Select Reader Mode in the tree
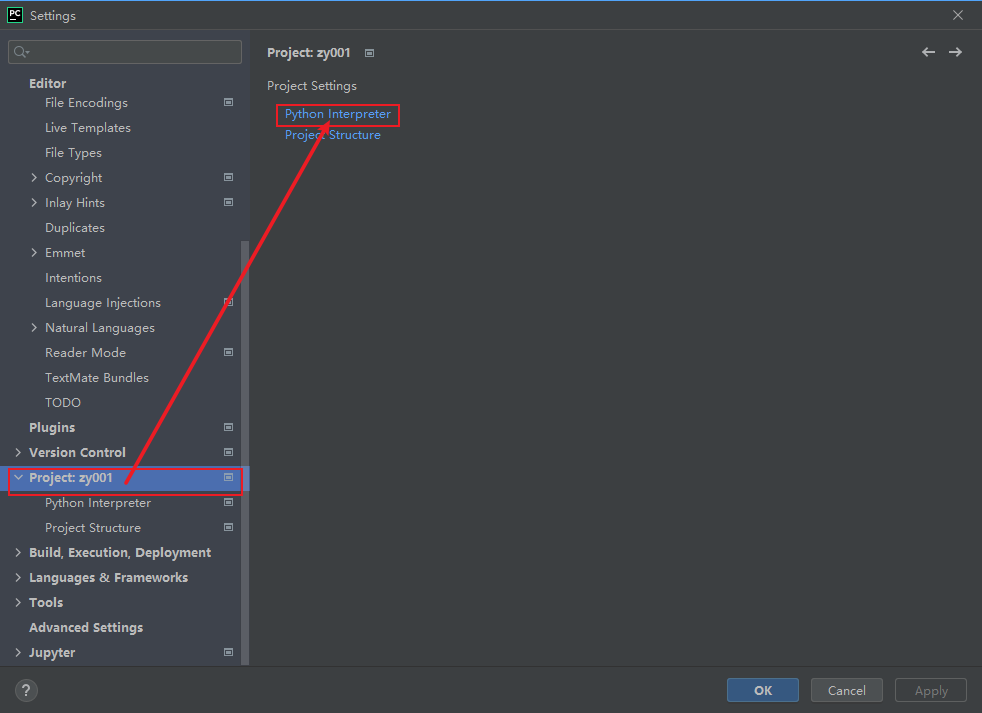This screenshot has width=982, height=713. (85, 353)
